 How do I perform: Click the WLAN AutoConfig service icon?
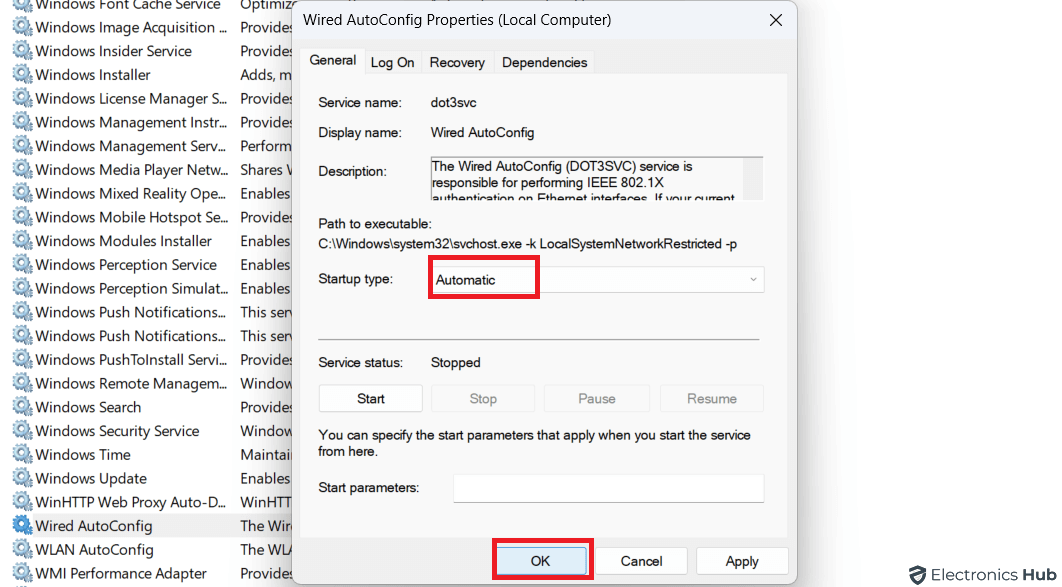pos(23,549)
